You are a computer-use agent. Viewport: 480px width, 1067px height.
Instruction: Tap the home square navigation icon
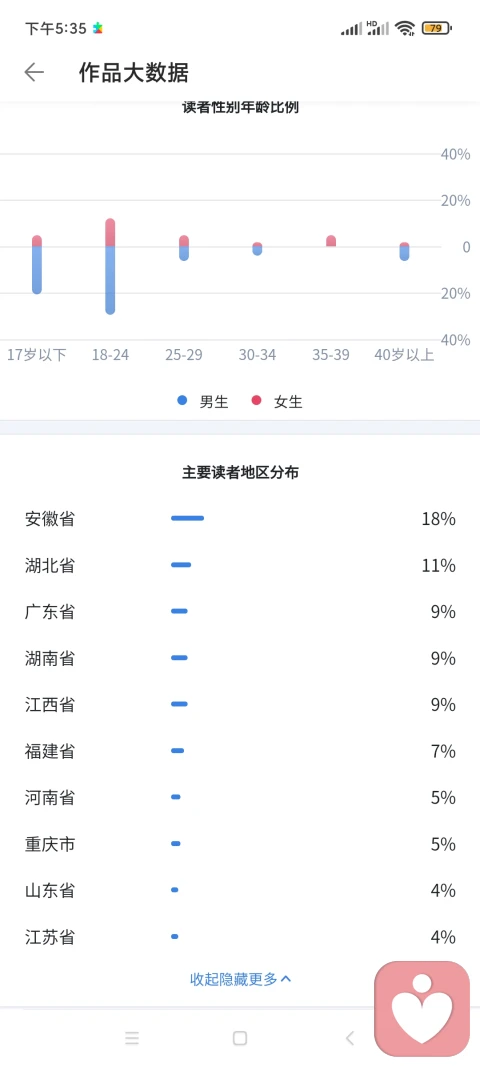[240, 1038]
